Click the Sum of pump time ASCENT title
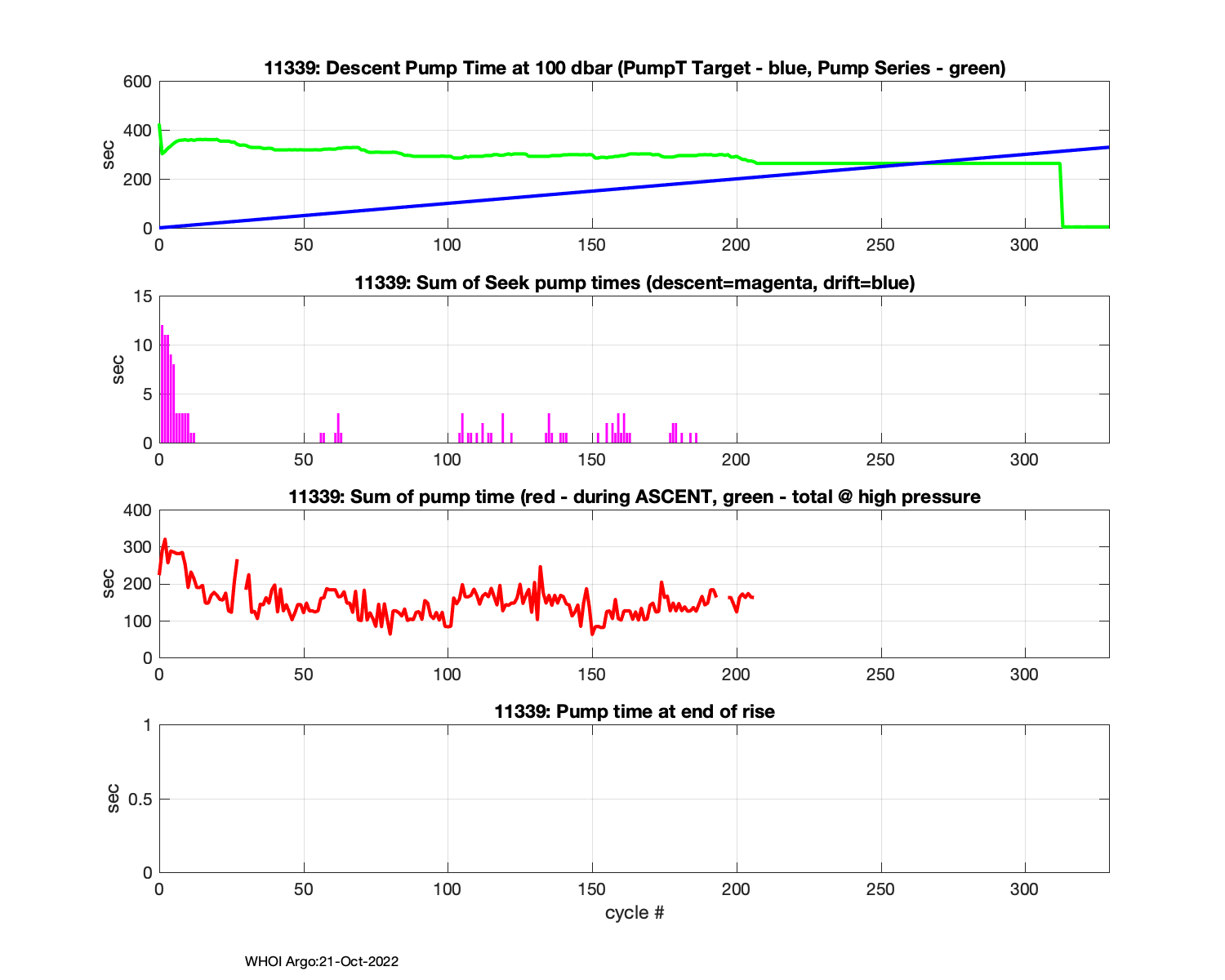Image resolution: width=1225 pixels, height=980 pixels. tap(634, 497)
